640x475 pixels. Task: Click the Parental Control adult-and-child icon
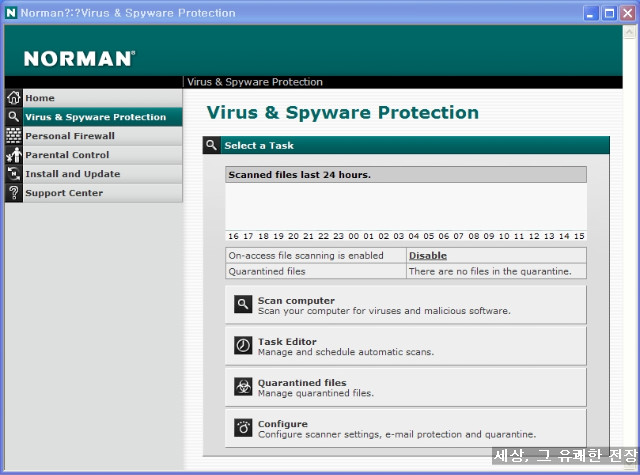(13, 155)
